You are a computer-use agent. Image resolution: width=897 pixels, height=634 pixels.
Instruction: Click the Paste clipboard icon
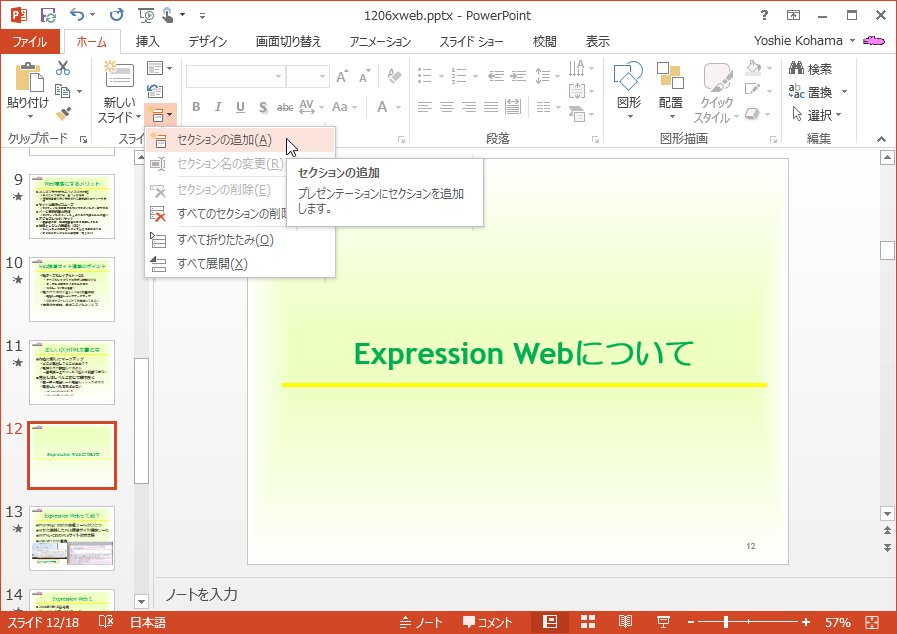point(29,78)
